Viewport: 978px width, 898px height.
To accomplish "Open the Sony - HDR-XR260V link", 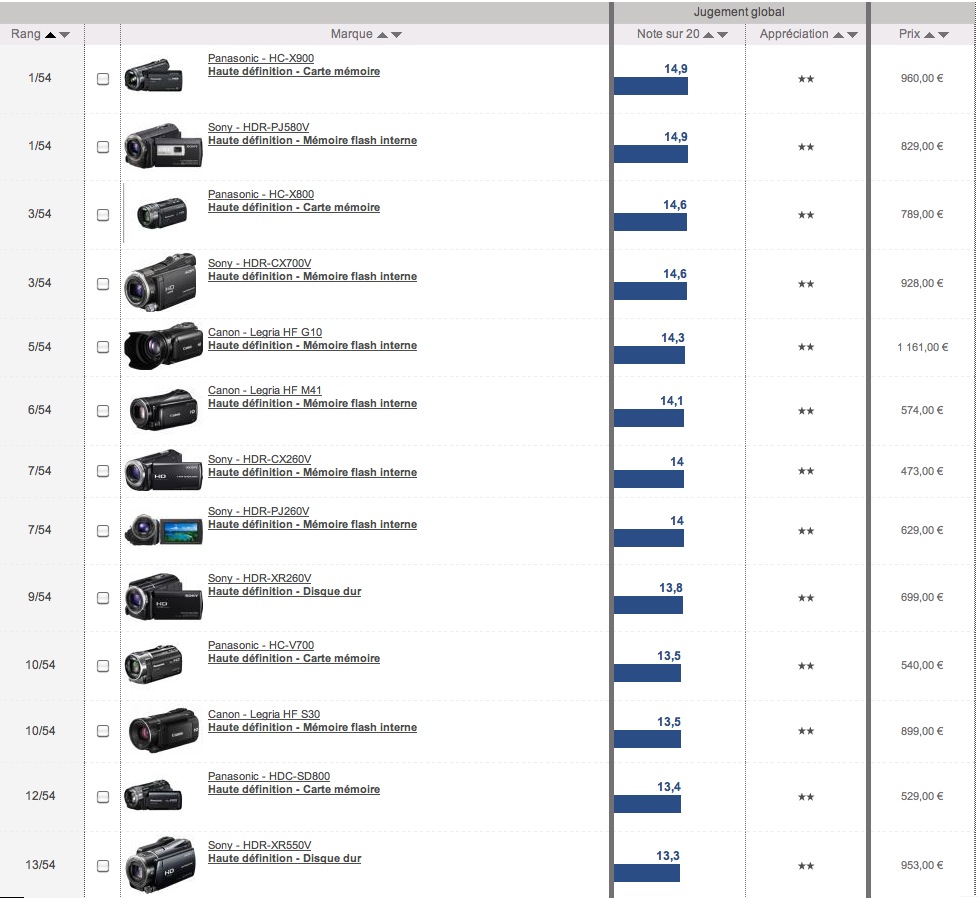I will [259, 578].
